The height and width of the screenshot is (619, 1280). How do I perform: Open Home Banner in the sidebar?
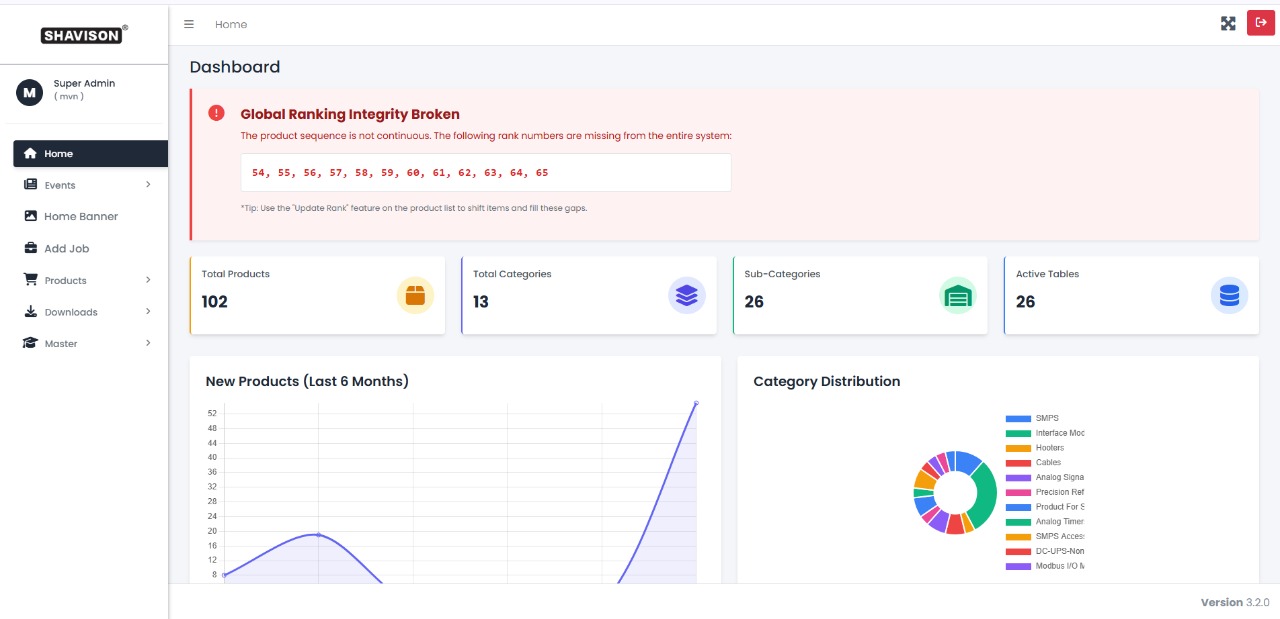[x=80, y=217]
